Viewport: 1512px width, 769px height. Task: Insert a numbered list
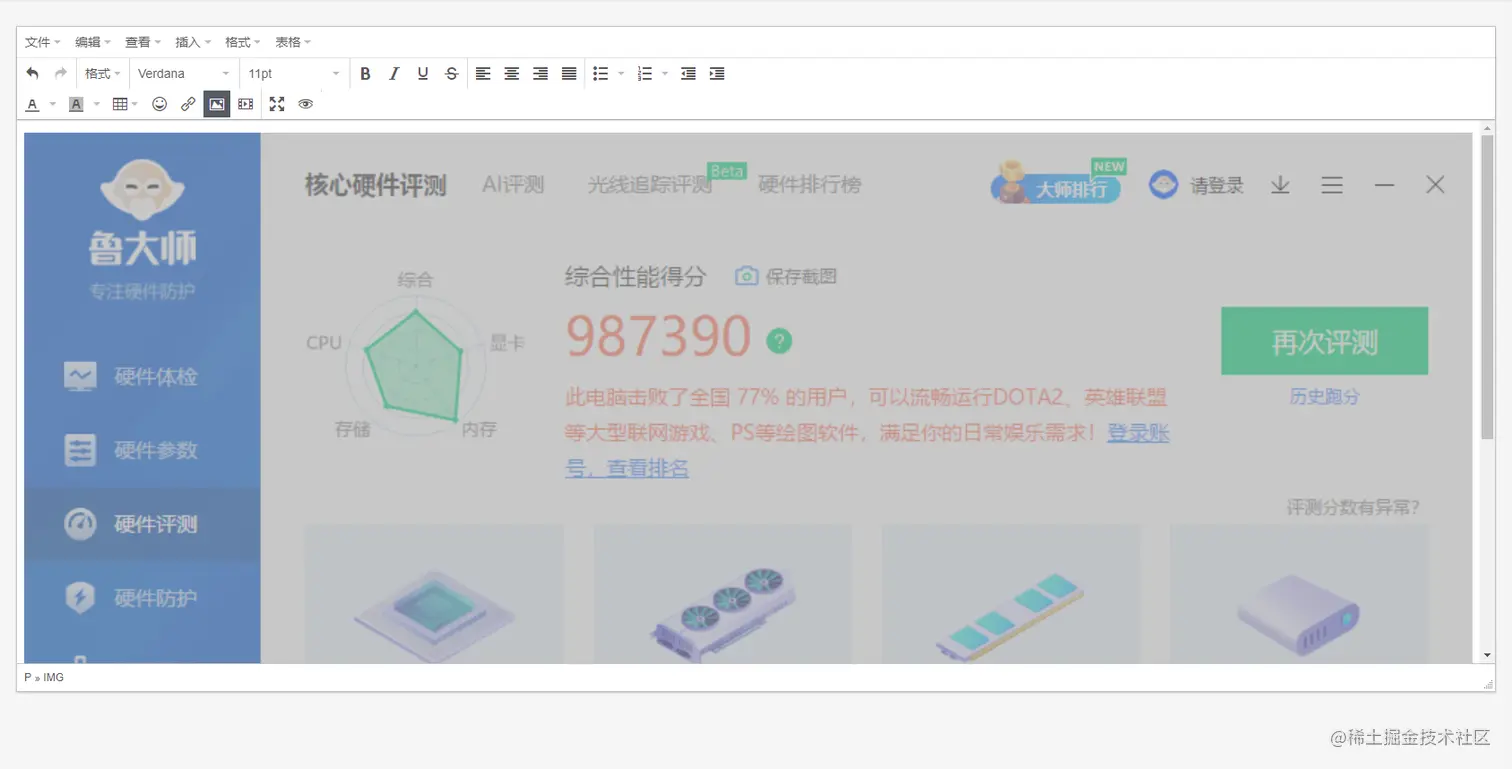click(x=645, y=73)
